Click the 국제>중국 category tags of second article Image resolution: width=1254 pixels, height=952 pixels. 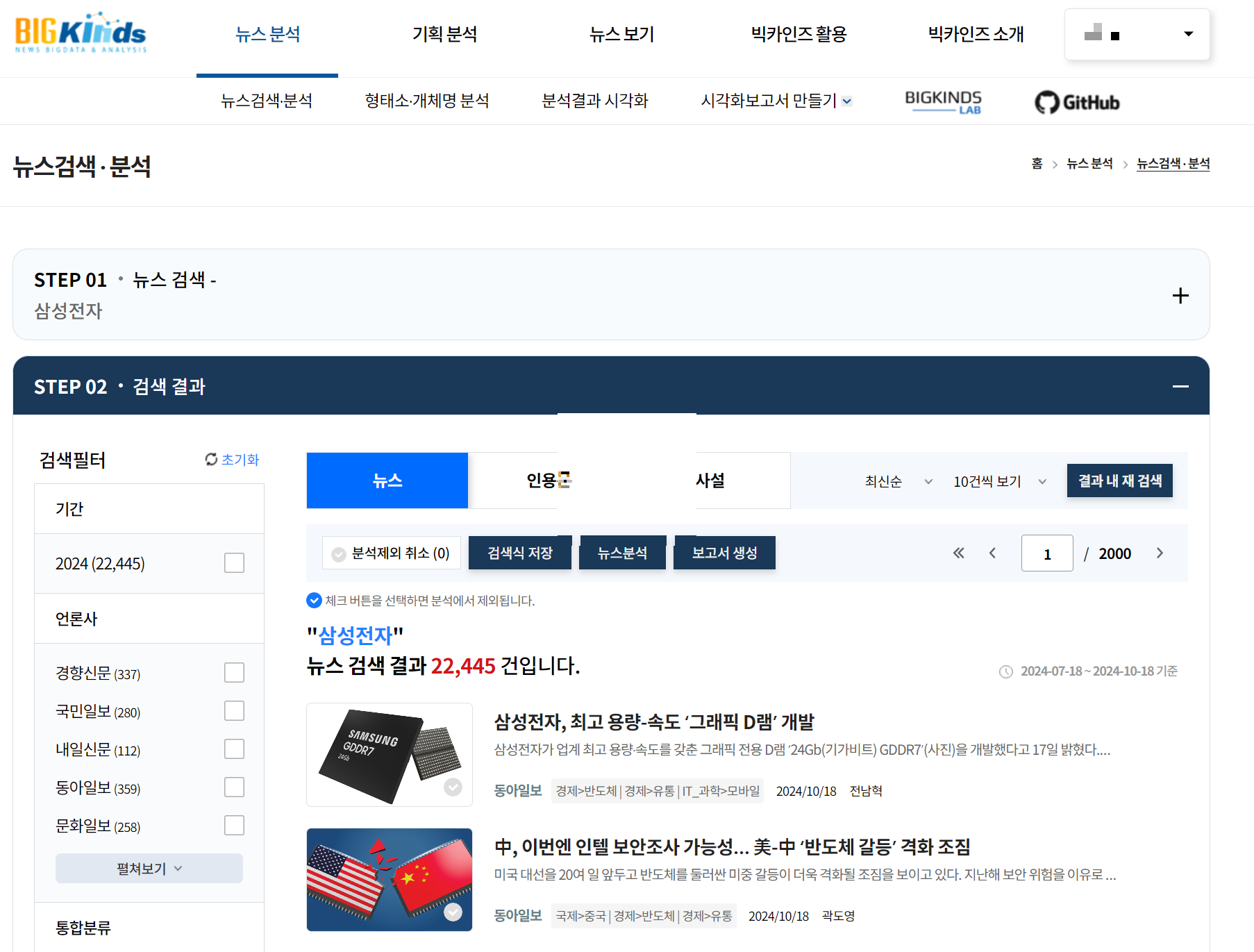[x=644, y=916]
